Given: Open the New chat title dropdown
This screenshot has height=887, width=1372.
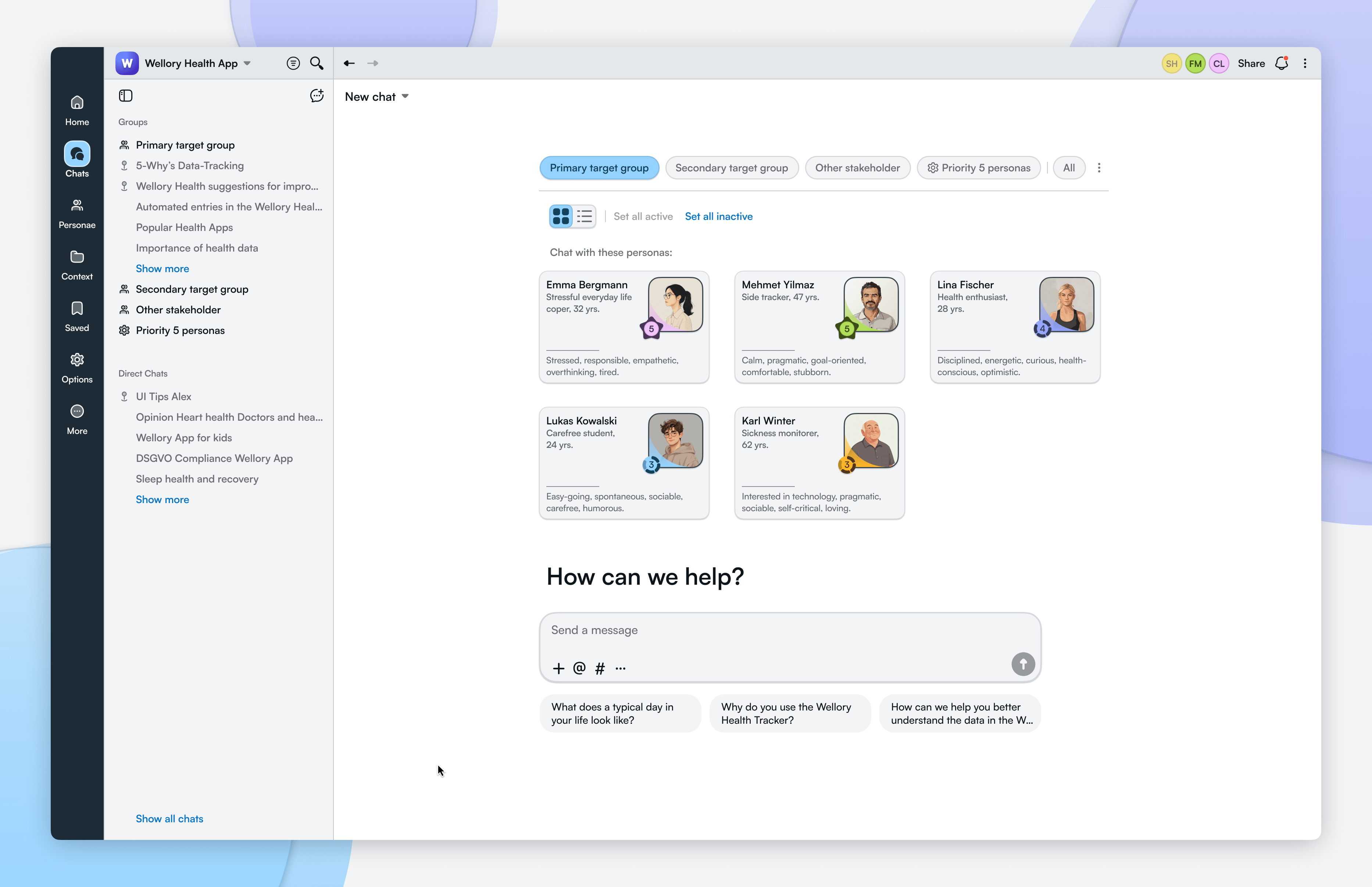Looking at the screenshot, I should (x=376, y=97).
